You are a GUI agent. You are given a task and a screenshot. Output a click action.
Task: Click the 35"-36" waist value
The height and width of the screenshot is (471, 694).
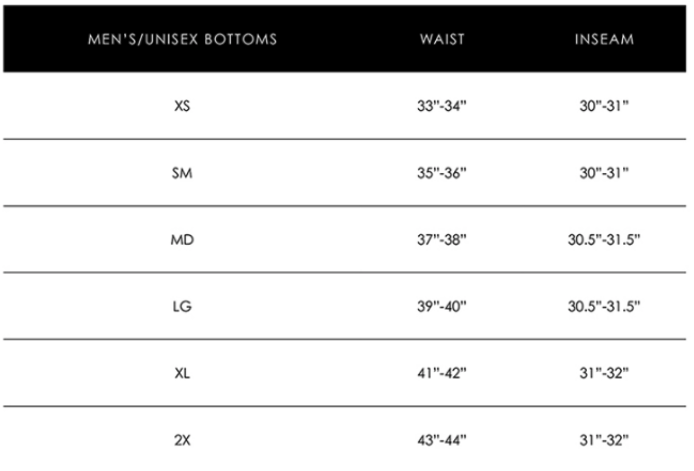[x=442, y=173]
